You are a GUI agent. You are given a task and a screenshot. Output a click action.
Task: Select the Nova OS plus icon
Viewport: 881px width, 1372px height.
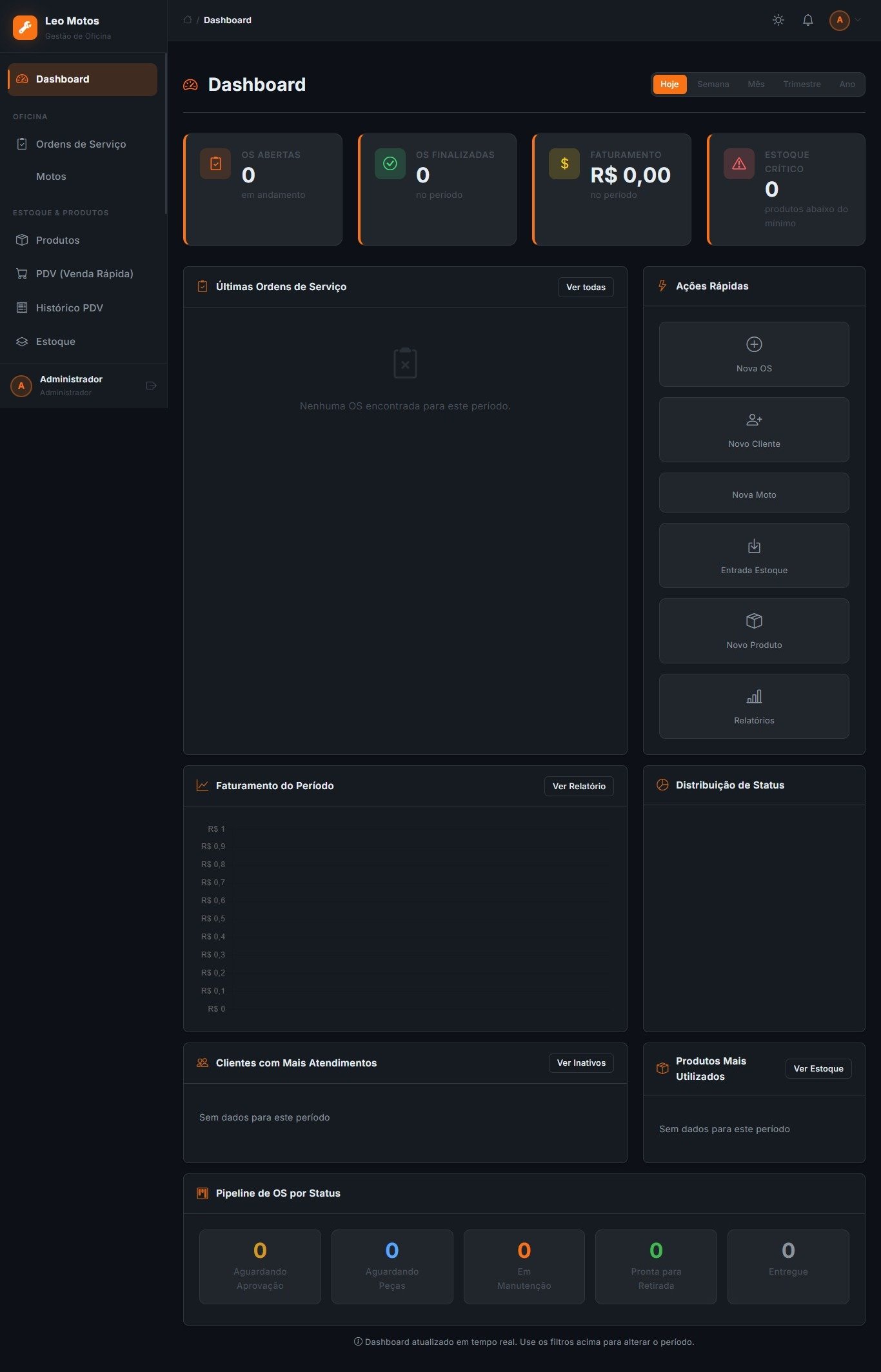(x=754, y=344)
